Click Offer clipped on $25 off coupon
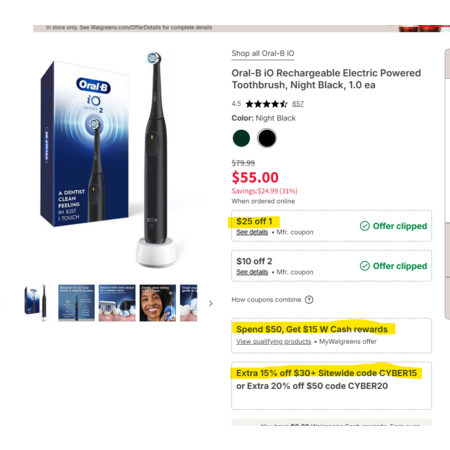This screenshot has height=450, width=450. 400,226
